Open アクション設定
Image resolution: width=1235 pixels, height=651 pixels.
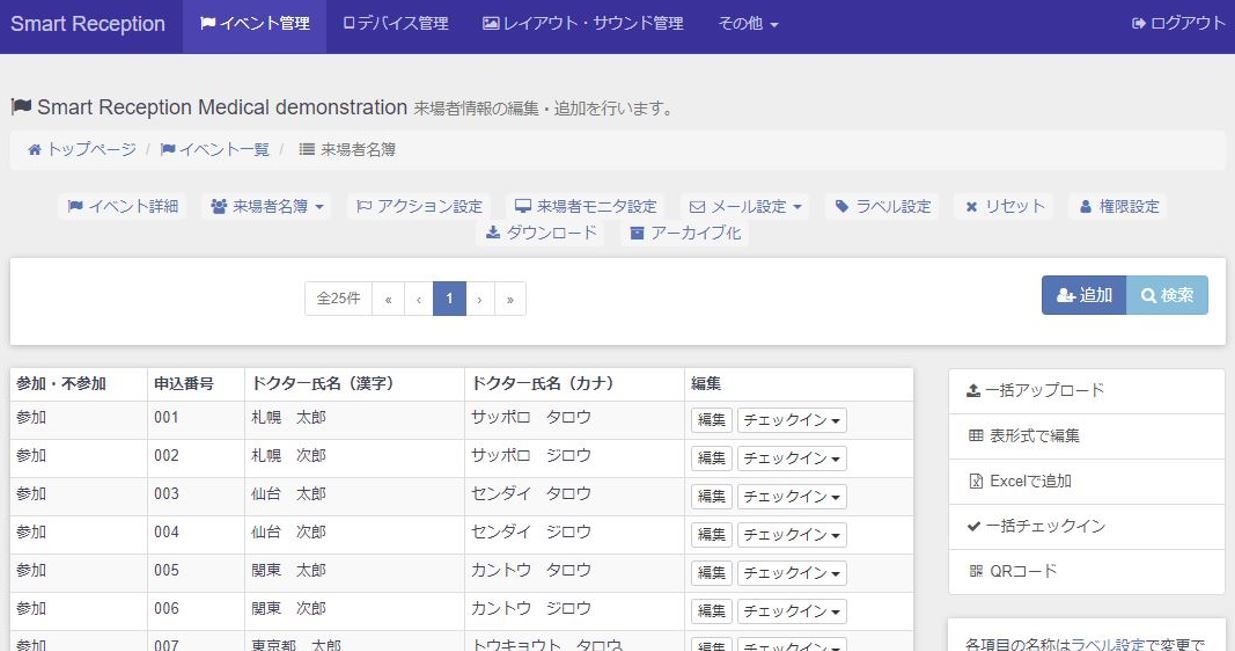[420, 207]
